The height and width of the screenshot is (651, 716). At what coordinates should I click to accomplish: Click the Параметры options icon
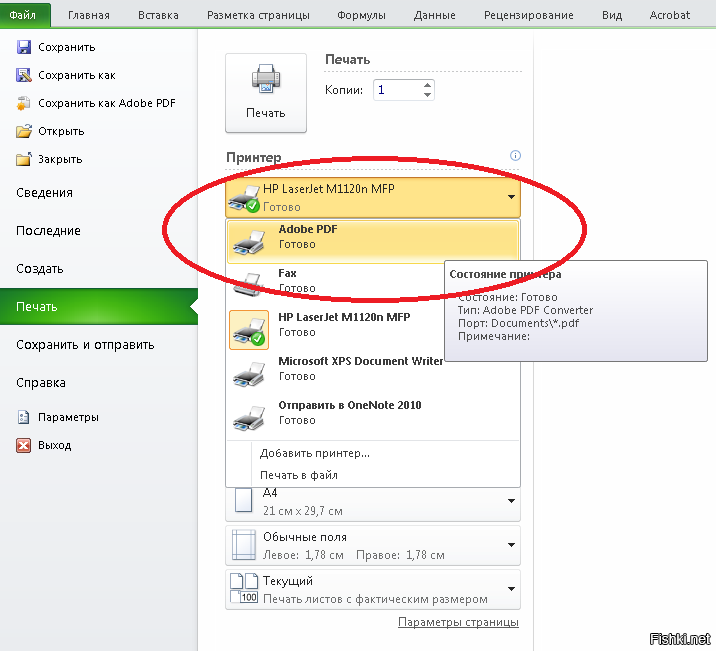pyautogui.click(x=24, y=417)
